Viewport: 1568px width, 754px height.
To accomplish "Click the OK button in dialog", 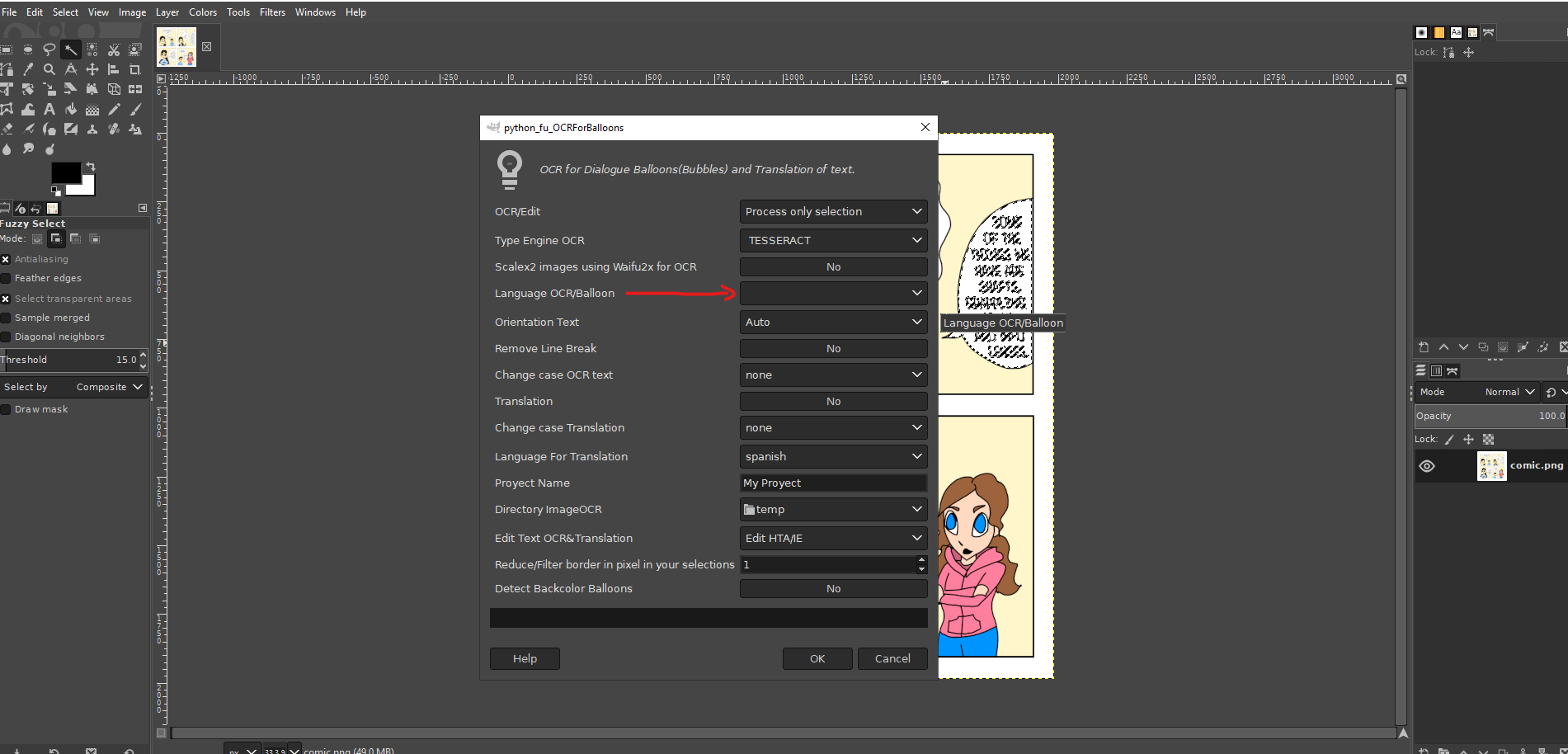I will click(817, 659).
